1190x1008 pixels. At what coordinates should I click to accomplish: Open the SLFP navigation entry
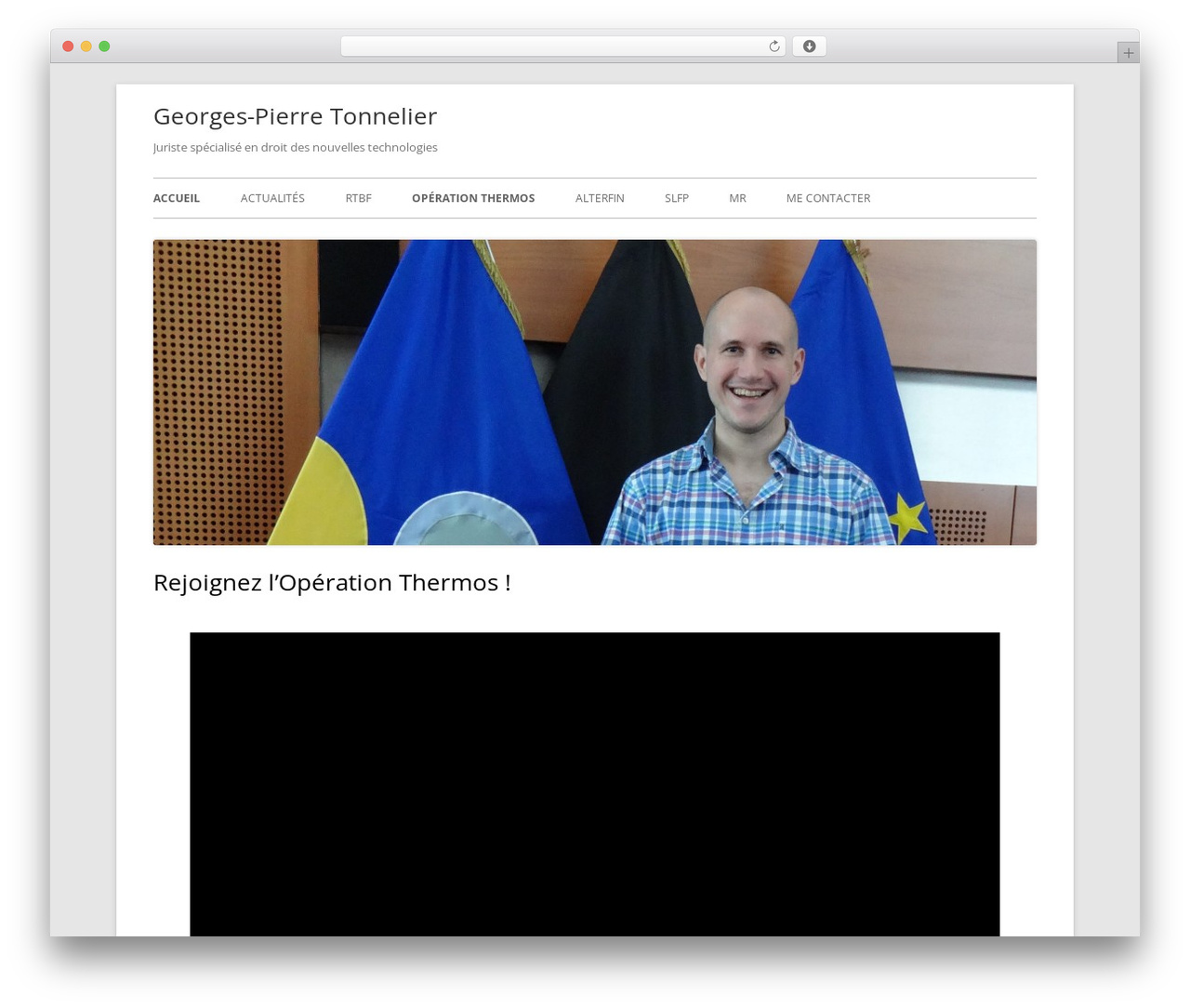pyautogui.click(x=677, y=198)
